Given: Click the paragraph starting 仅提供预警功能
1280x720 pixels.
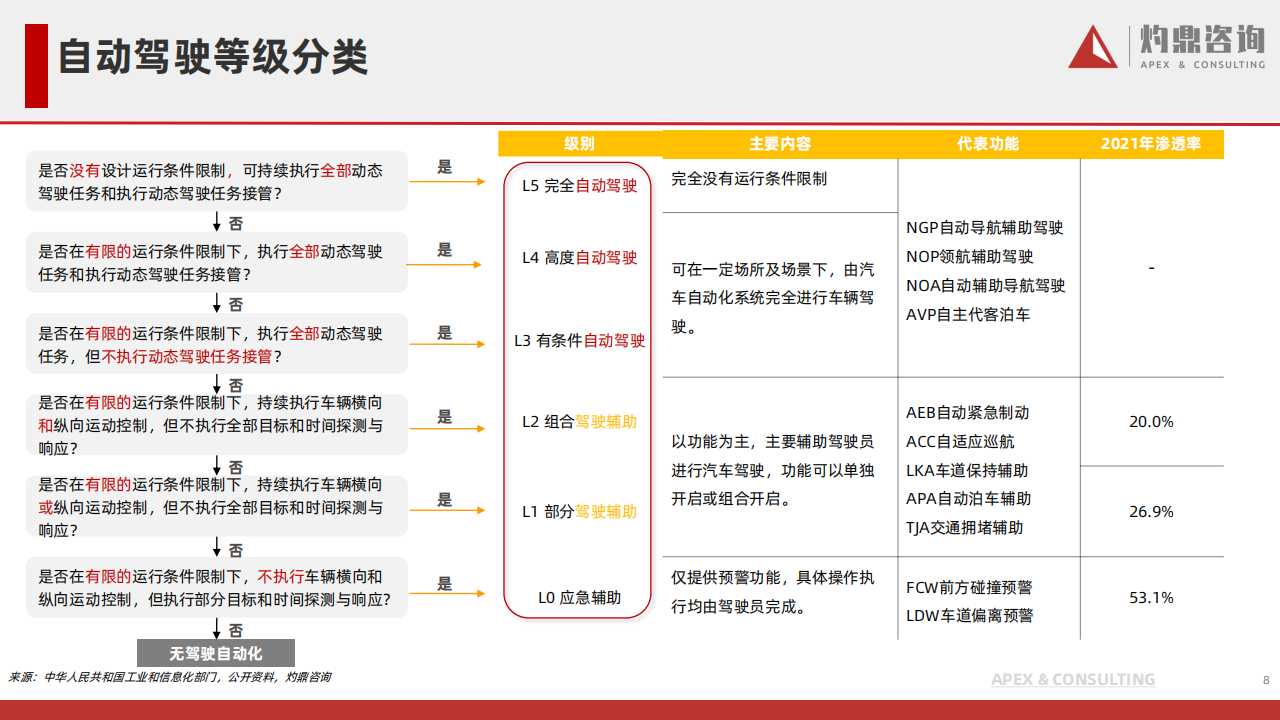Looking at the screenshot, I should coord(772,592).
